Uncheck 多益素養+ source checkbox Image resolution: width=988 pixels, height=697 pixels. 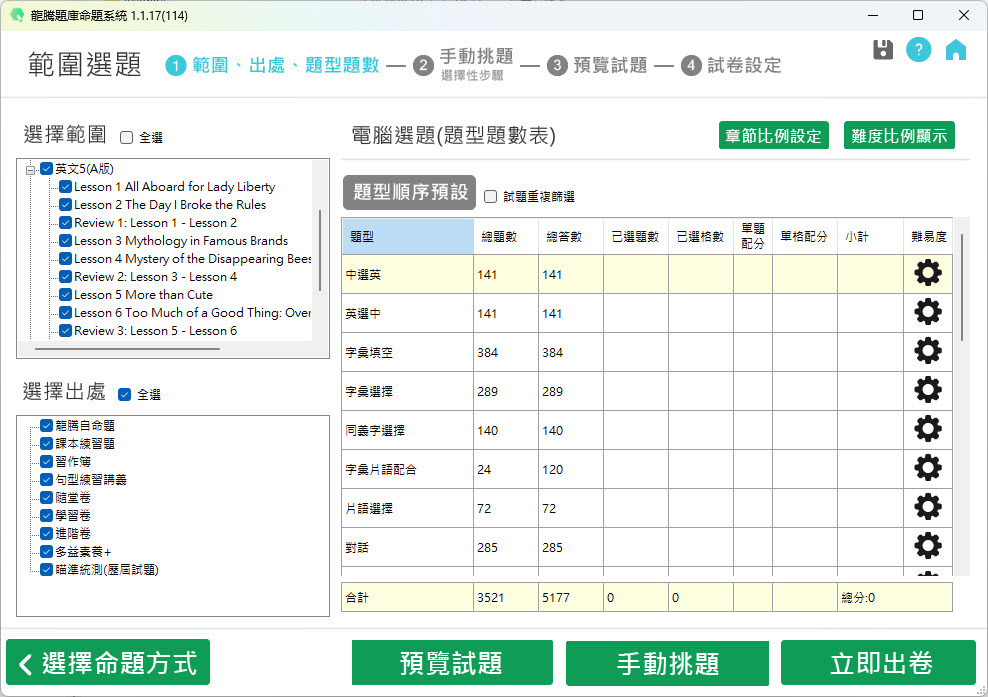pyautogui.click(x=46, y=551)
